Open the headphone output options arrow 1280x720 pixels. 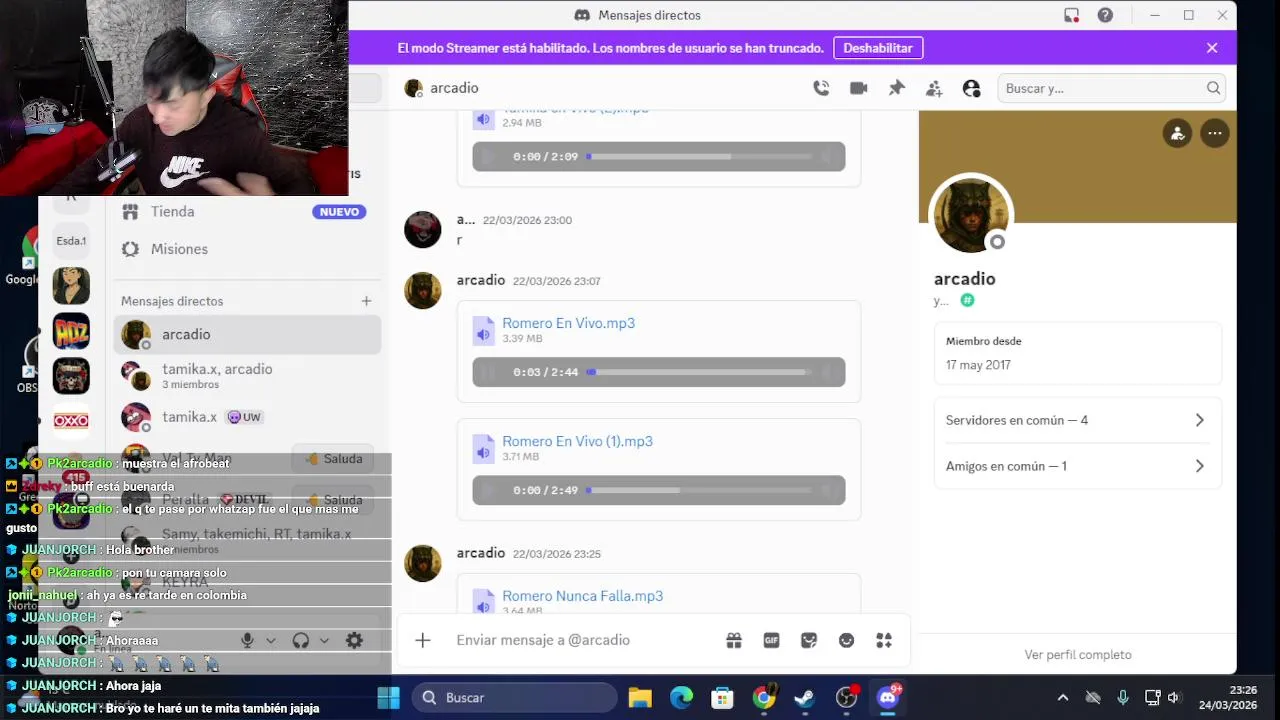tap(324, 641)
